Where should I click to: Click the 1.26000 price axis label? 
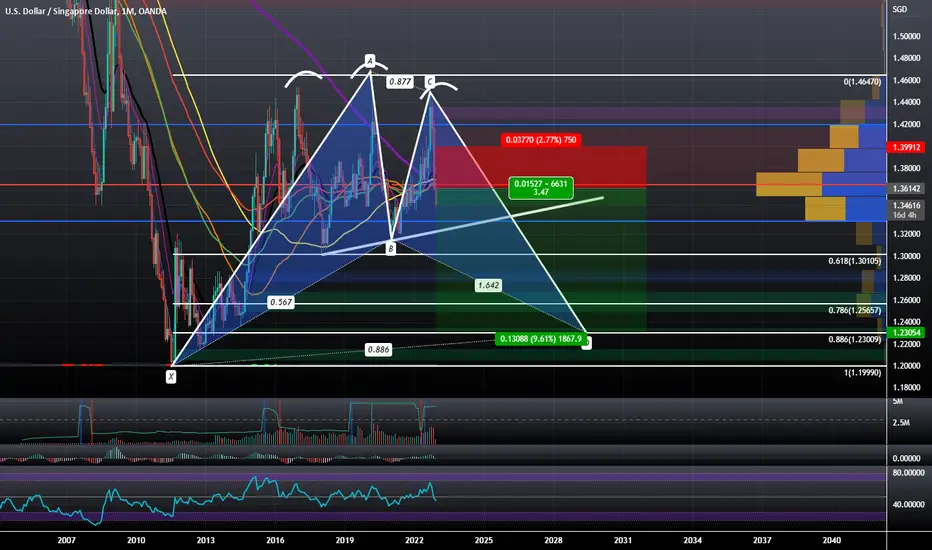tap(906, 300)
